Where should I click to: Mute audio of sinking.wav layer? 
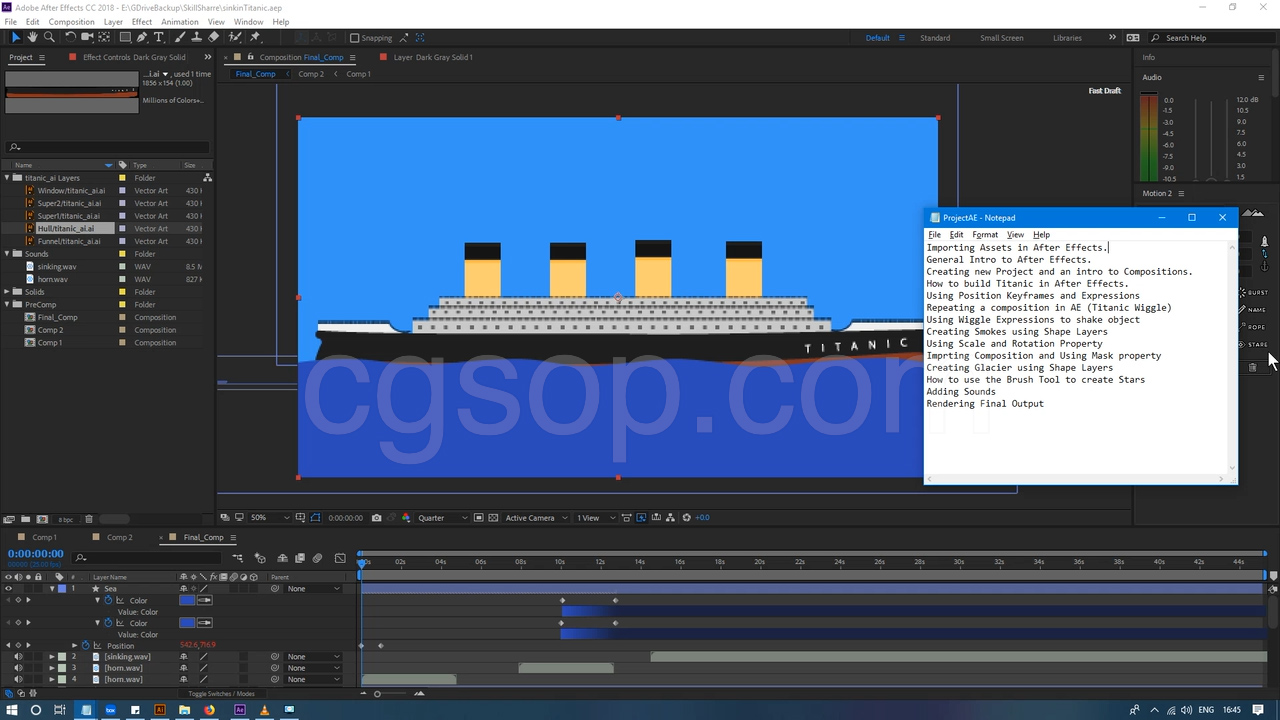tap(18, 657)
